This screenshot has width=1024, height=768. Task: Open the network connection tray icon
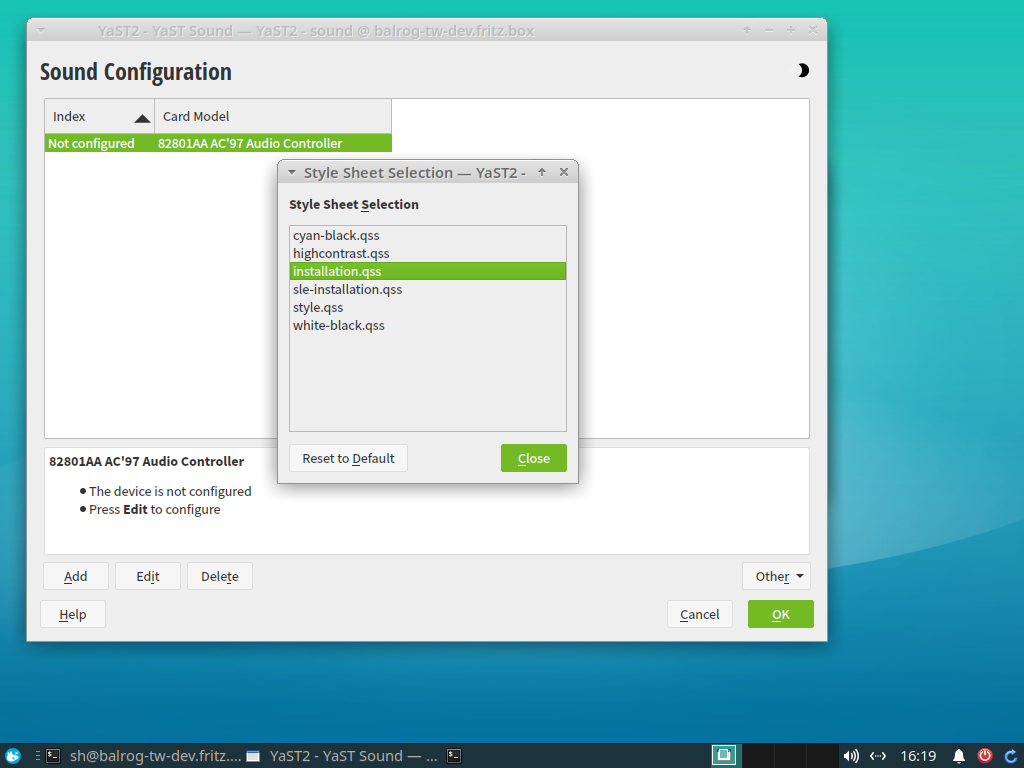(878, 756)
